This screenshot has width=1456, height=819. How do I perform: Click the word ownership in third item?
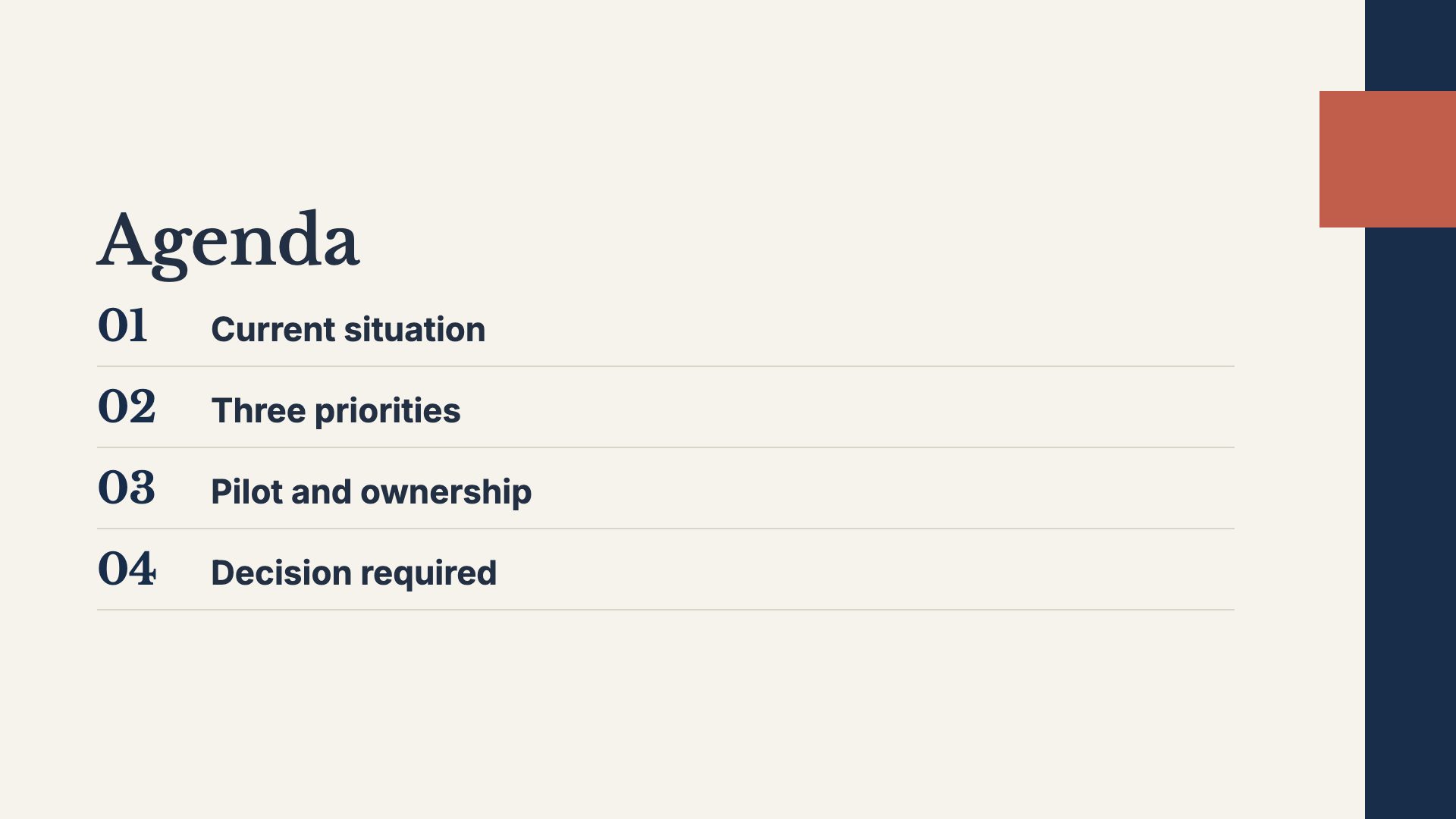446,493
